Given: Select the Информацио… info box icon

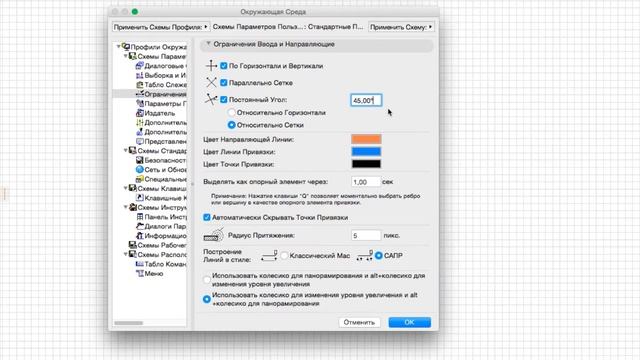Looking at the screenshot, I should (139, 236).
